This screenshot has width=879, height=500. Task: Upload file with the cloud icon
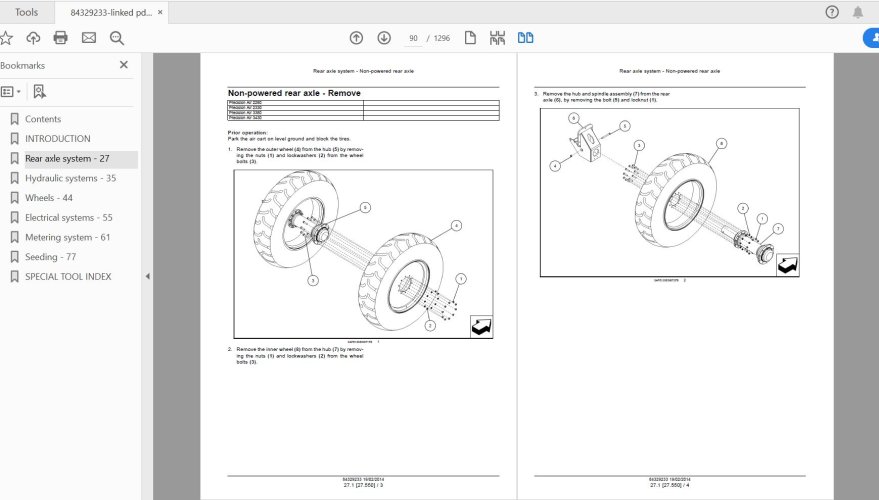[x=33, y=38]
